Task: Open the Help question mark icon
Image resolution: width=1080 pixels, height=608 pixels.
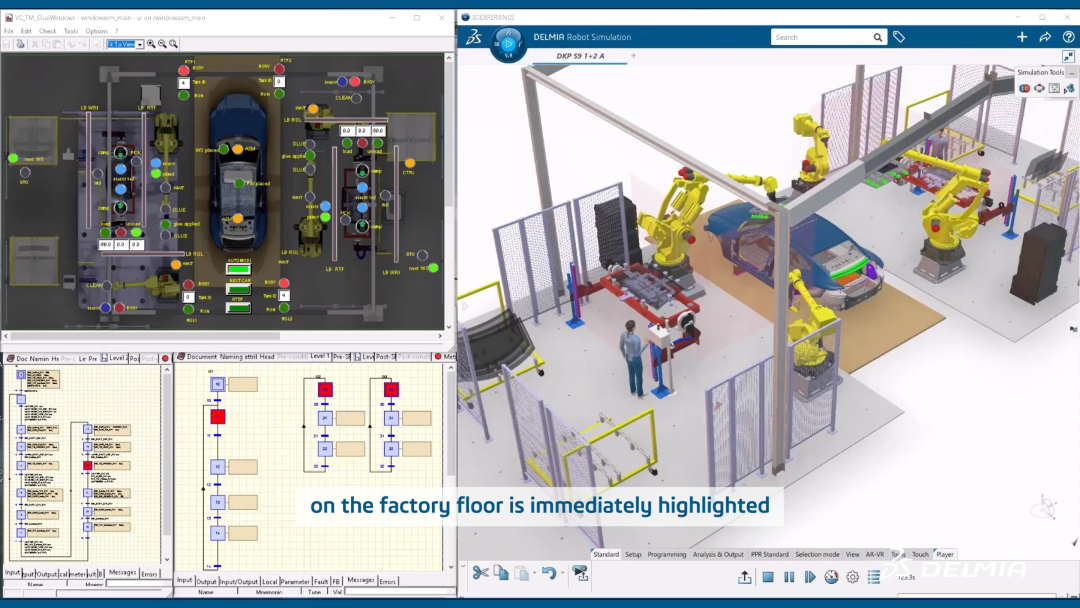Action: coord(1068,37)
